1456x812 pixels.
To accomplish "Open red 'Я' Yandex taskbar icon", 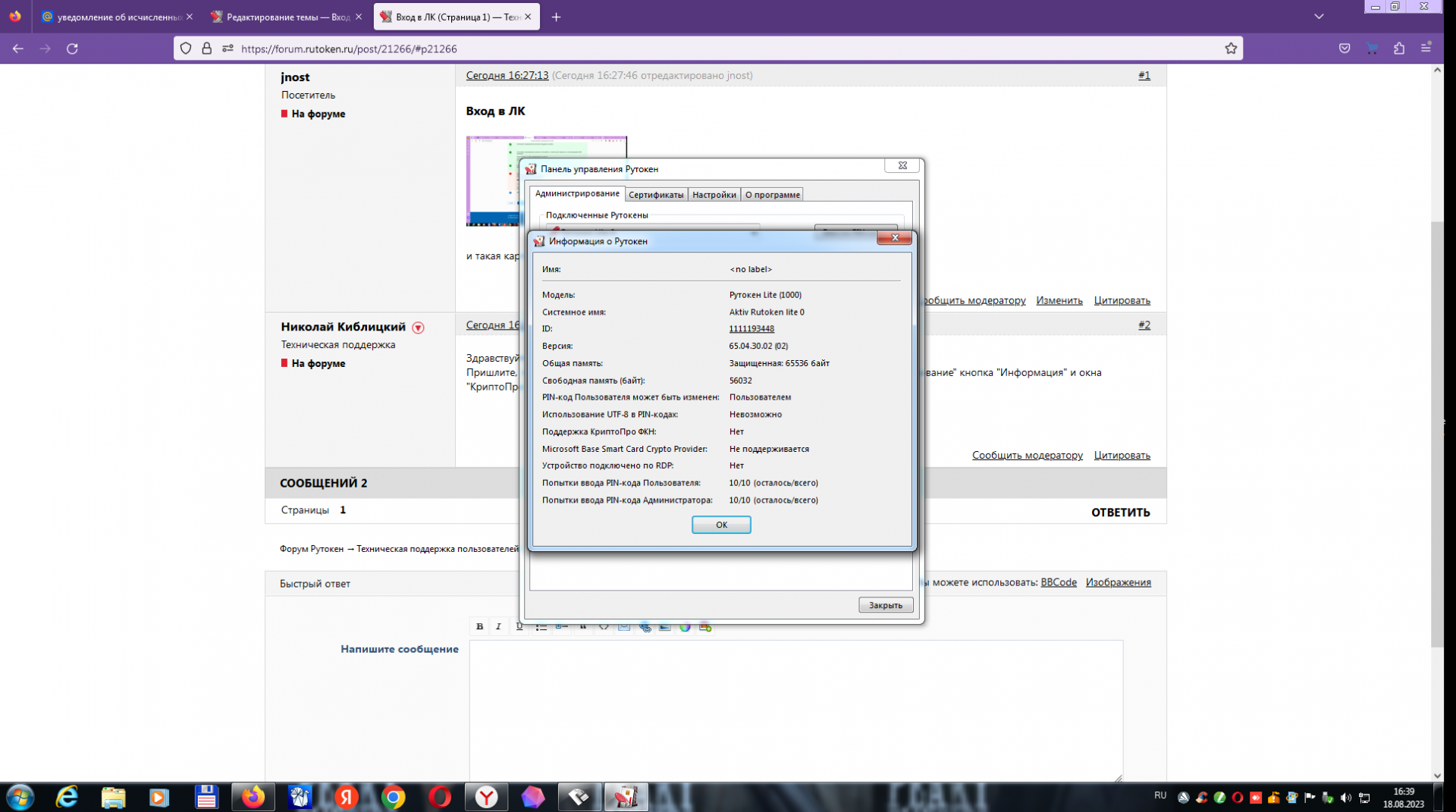I will 347,797.
